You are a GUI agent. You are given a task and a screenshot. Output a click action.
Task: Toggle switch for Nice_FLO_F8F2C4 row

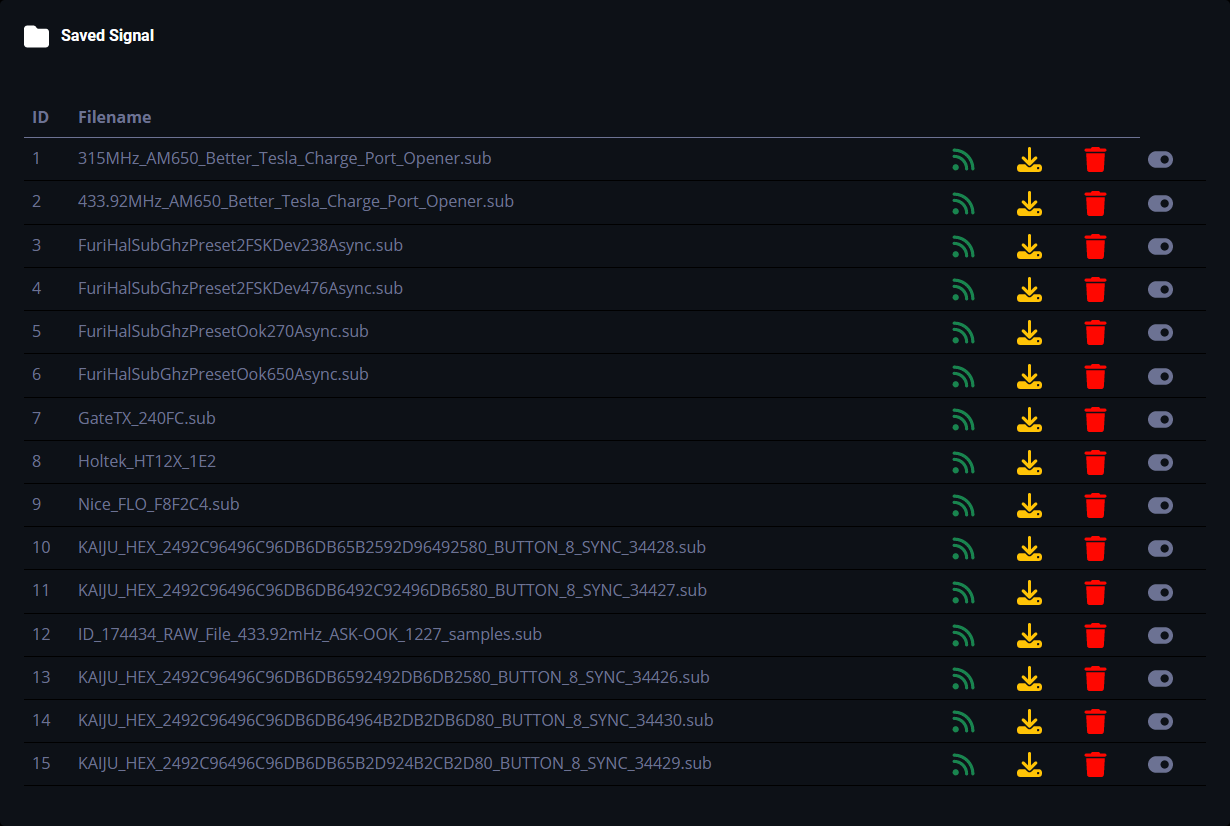pyautogui.click(x=1160, y=505)
